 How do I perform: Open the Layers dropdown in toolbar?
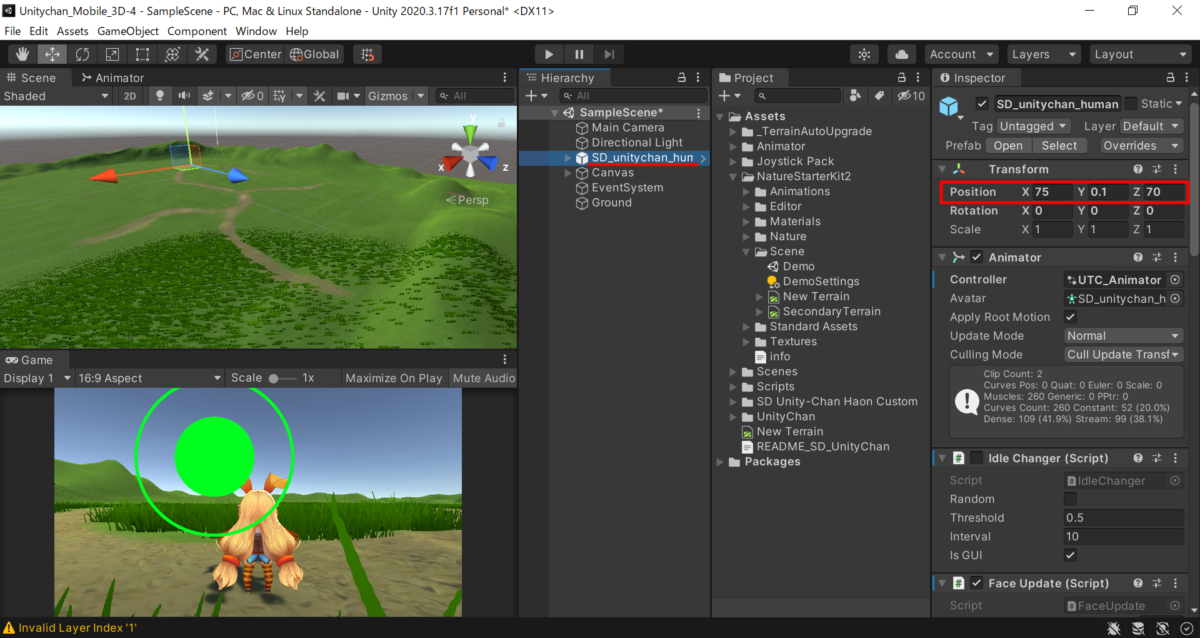coord(1042,54)
